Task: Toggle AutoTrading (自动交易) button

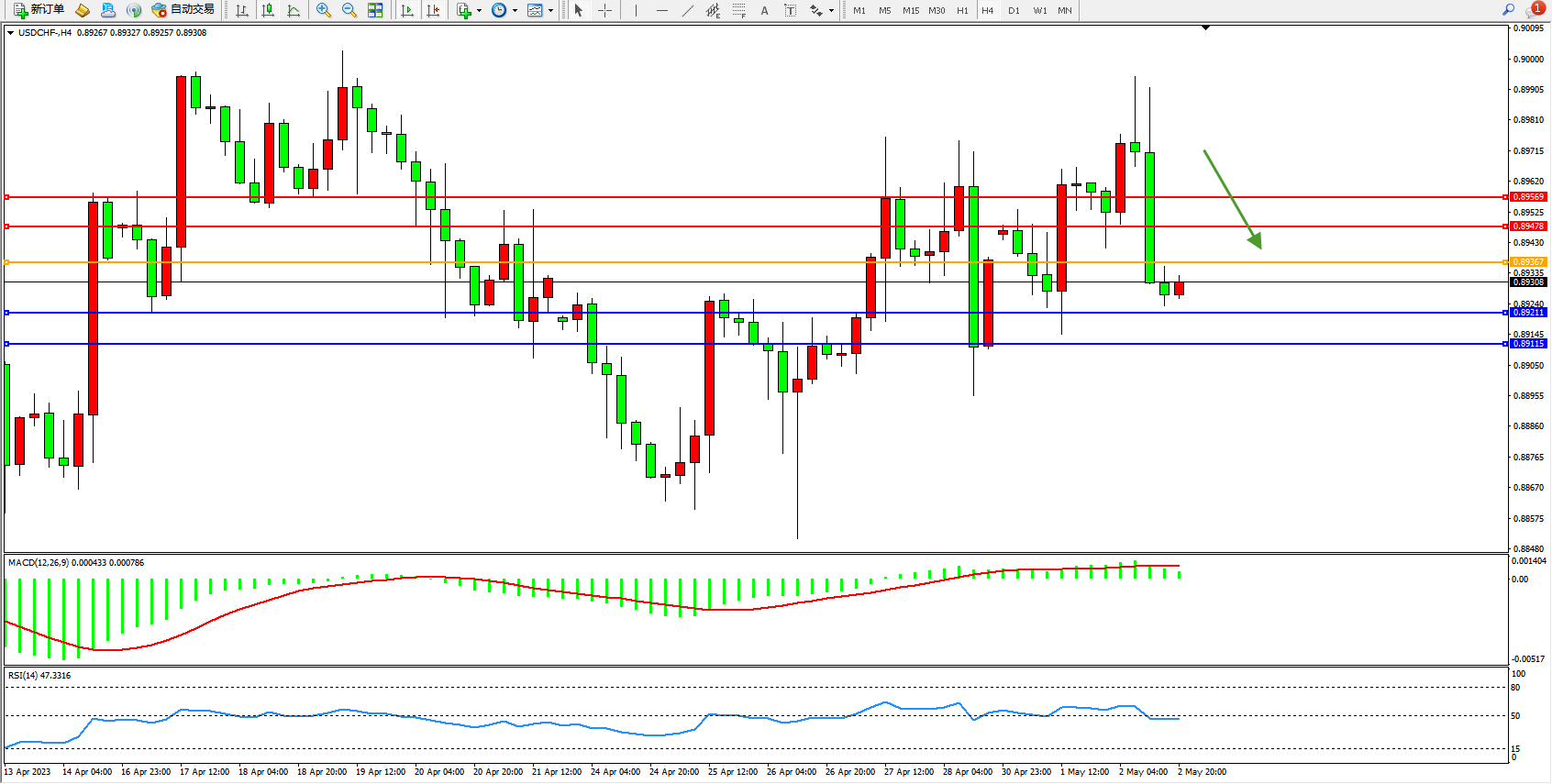Action: click(183, 10)
